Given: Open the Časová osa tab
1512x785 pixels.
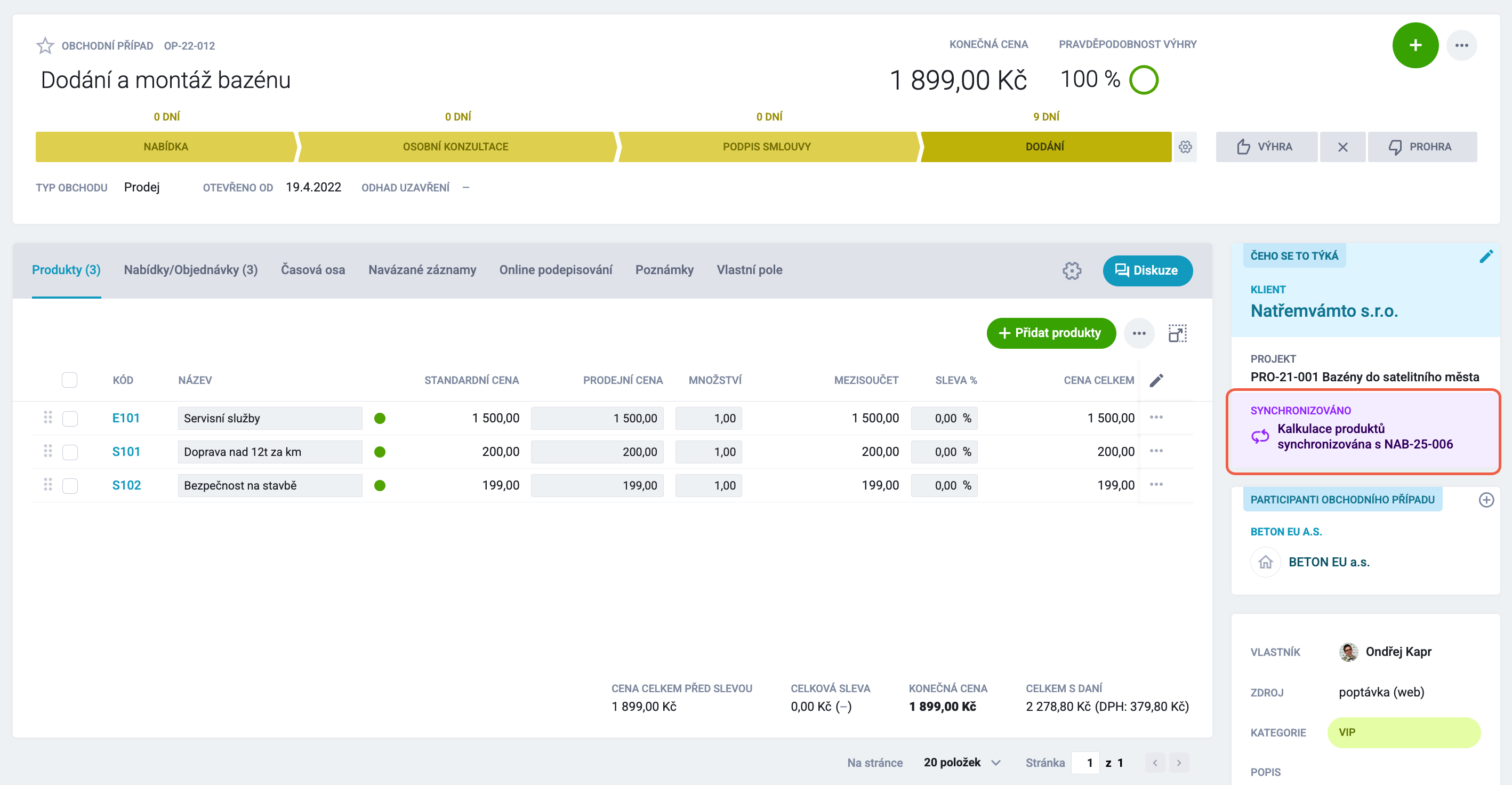Looking at the screenshot, I should [313, 270].
